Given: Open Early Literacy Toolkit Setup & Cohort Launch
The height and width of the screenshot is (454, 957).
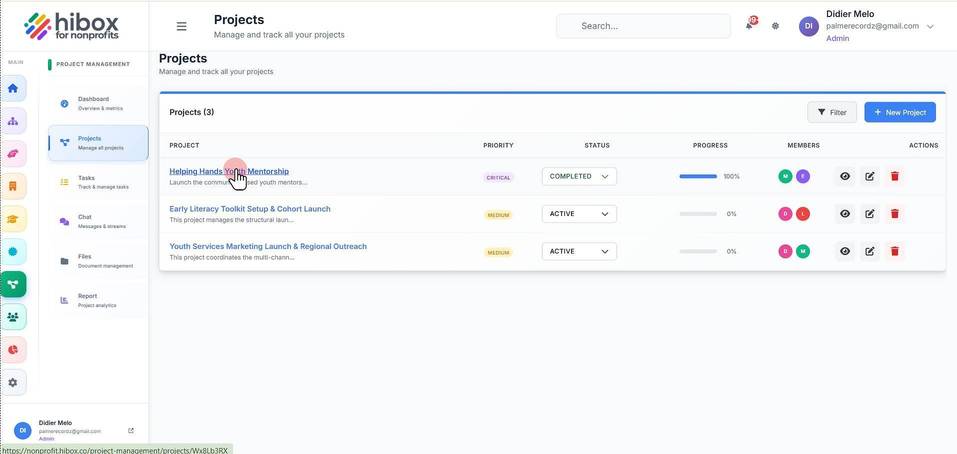Looking at the screenshot, I should pos(250,209).
